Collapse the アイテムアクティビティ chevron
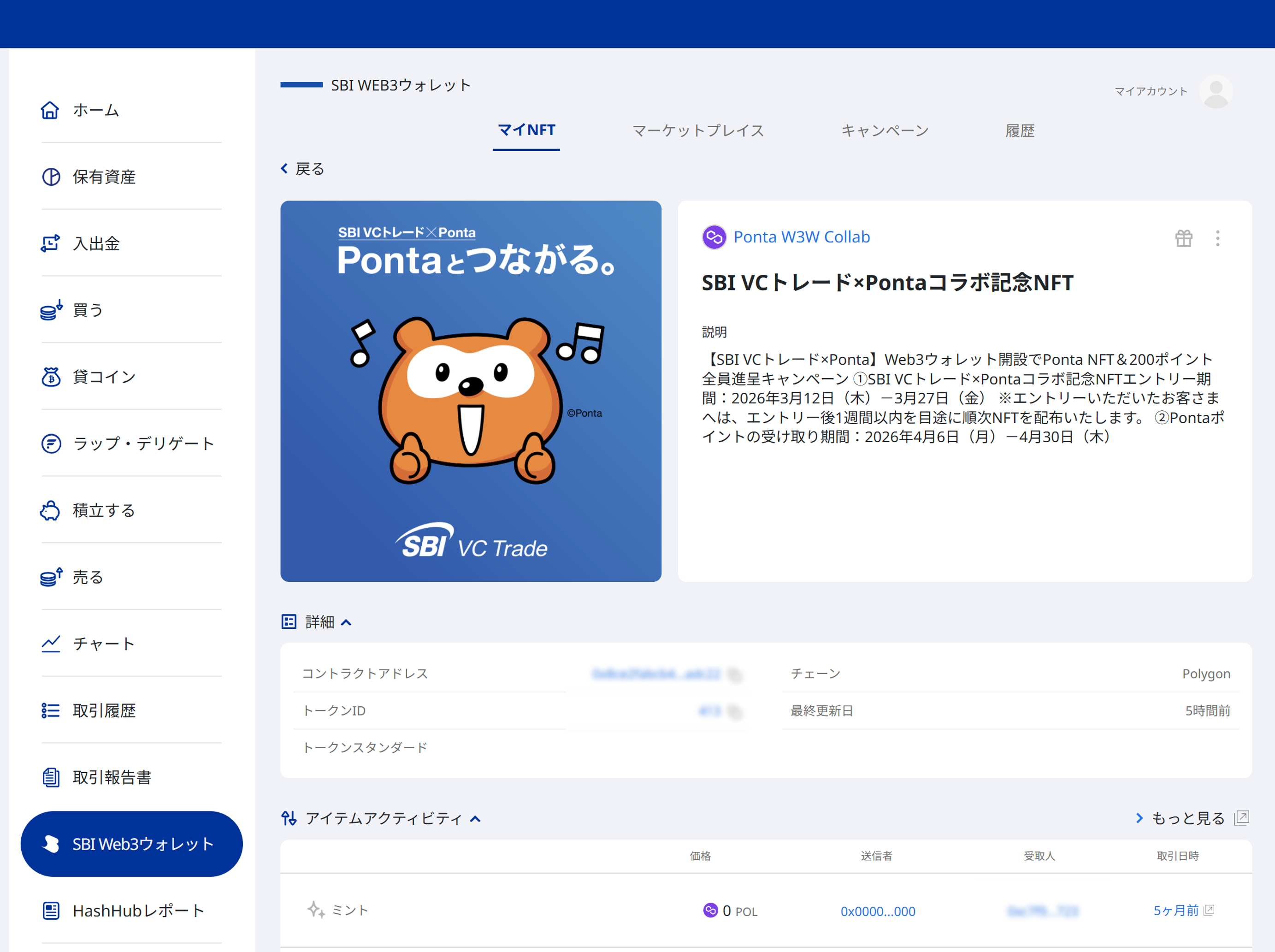The height and width of the screenshot is (952, 1275). click(475, 819)
